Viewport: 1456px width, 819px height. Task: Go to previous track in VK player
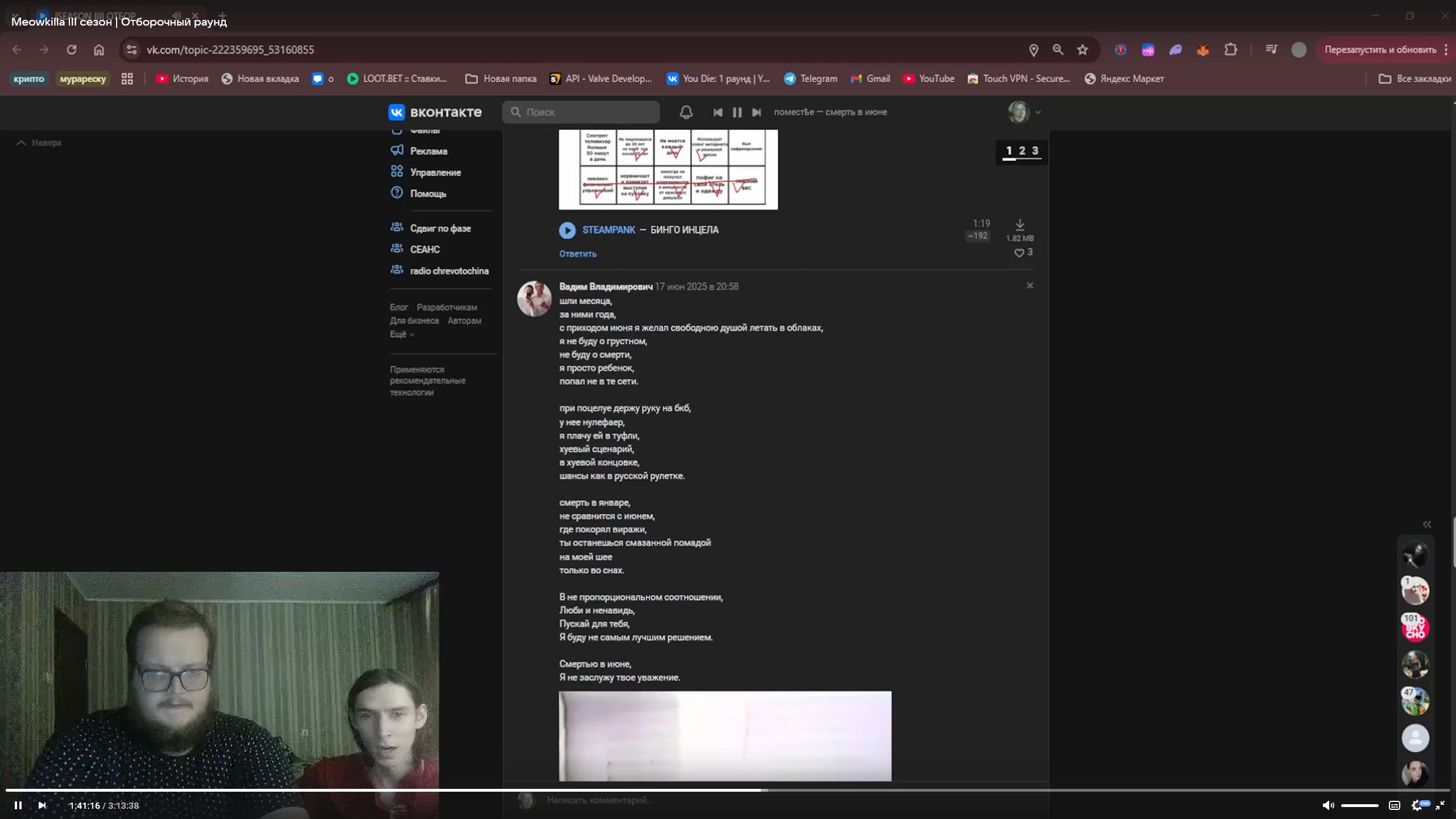(x=718, y=112)
